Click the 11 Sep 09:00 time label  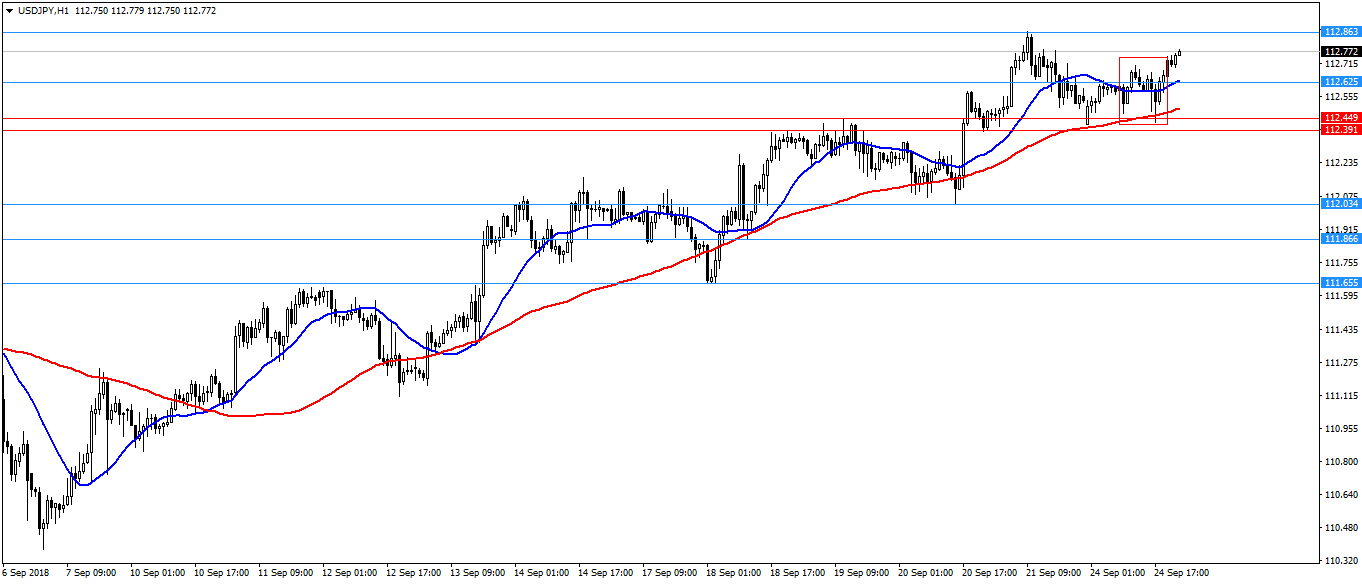tap(286, 574)
